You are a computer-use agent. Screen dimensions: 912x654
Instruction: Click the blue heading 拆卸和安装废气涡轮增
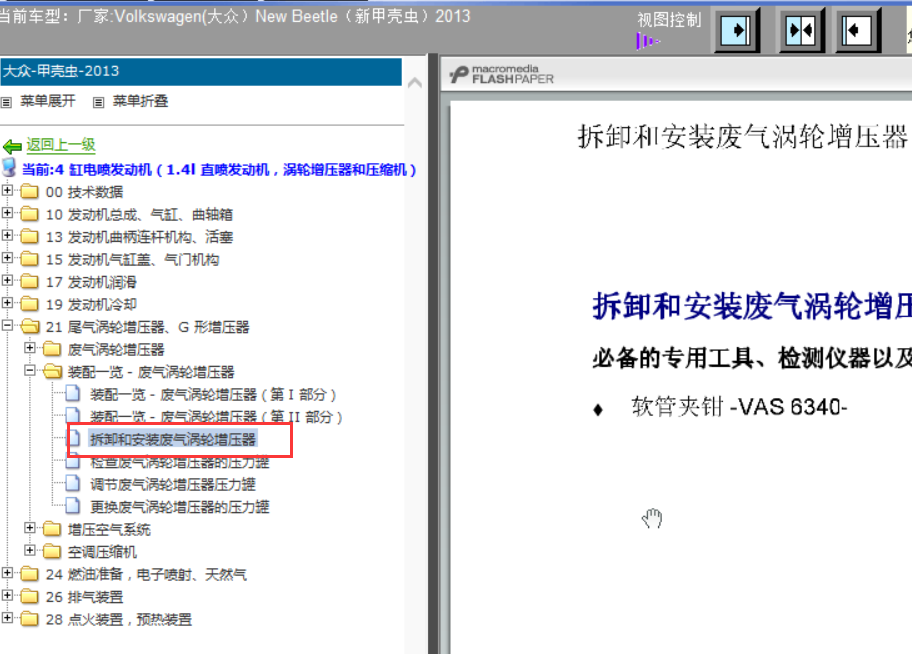[x=752, y=306]
